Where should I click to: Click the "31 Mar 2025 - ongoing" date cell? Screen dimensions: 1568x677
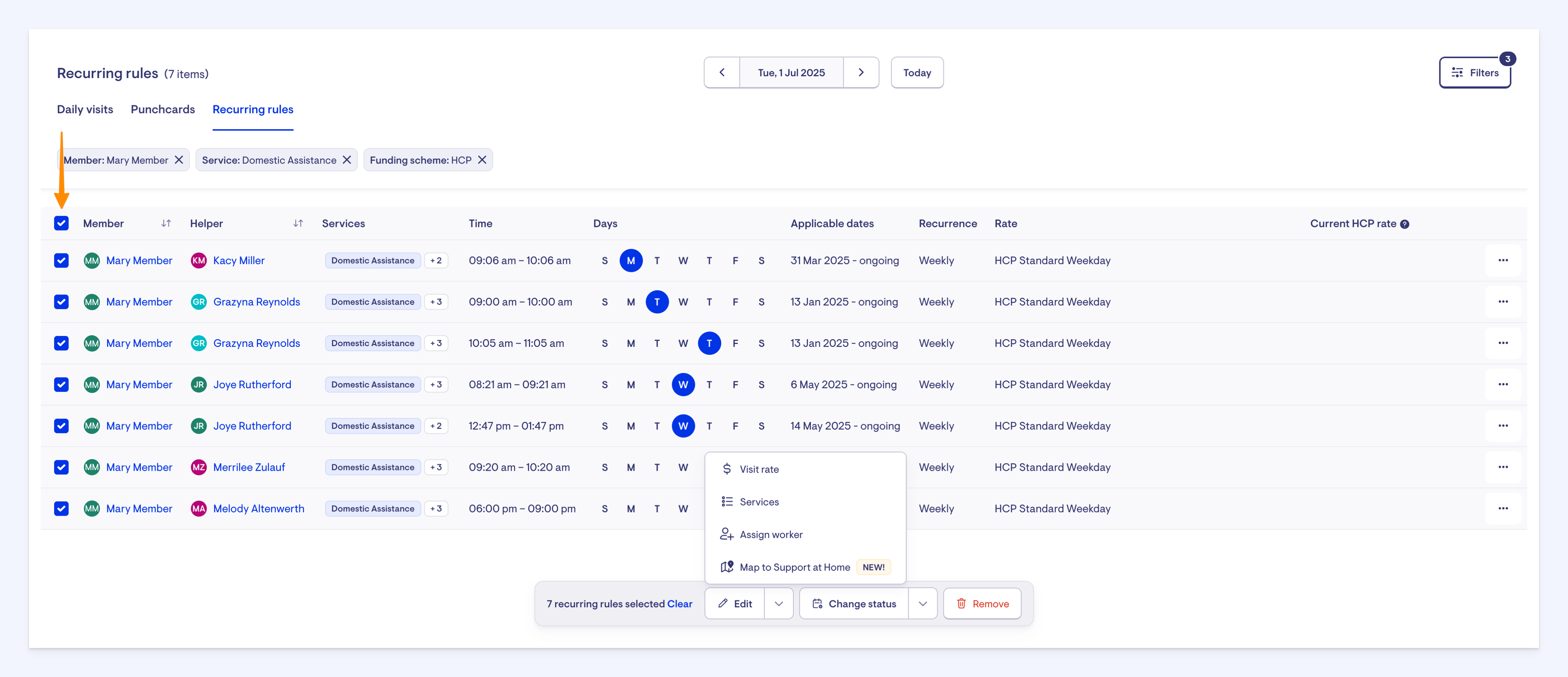pyautogui.click(x=844, y=260)
